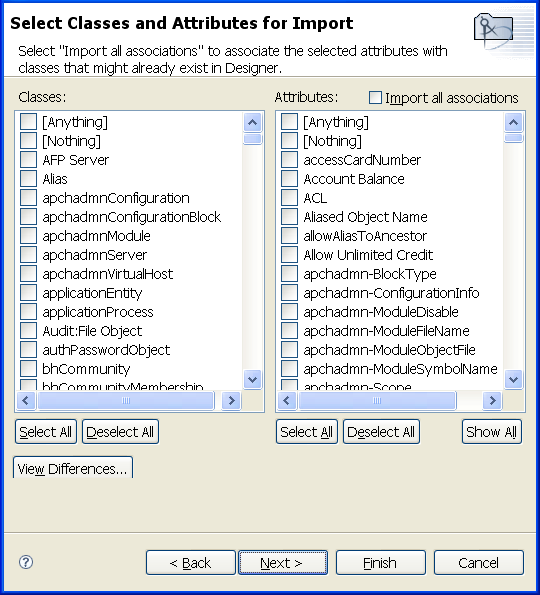Tick apchadmnConfigurationBlock class checkbox
540x595 pixels.
pyautogui.click(x=28, y=217)
